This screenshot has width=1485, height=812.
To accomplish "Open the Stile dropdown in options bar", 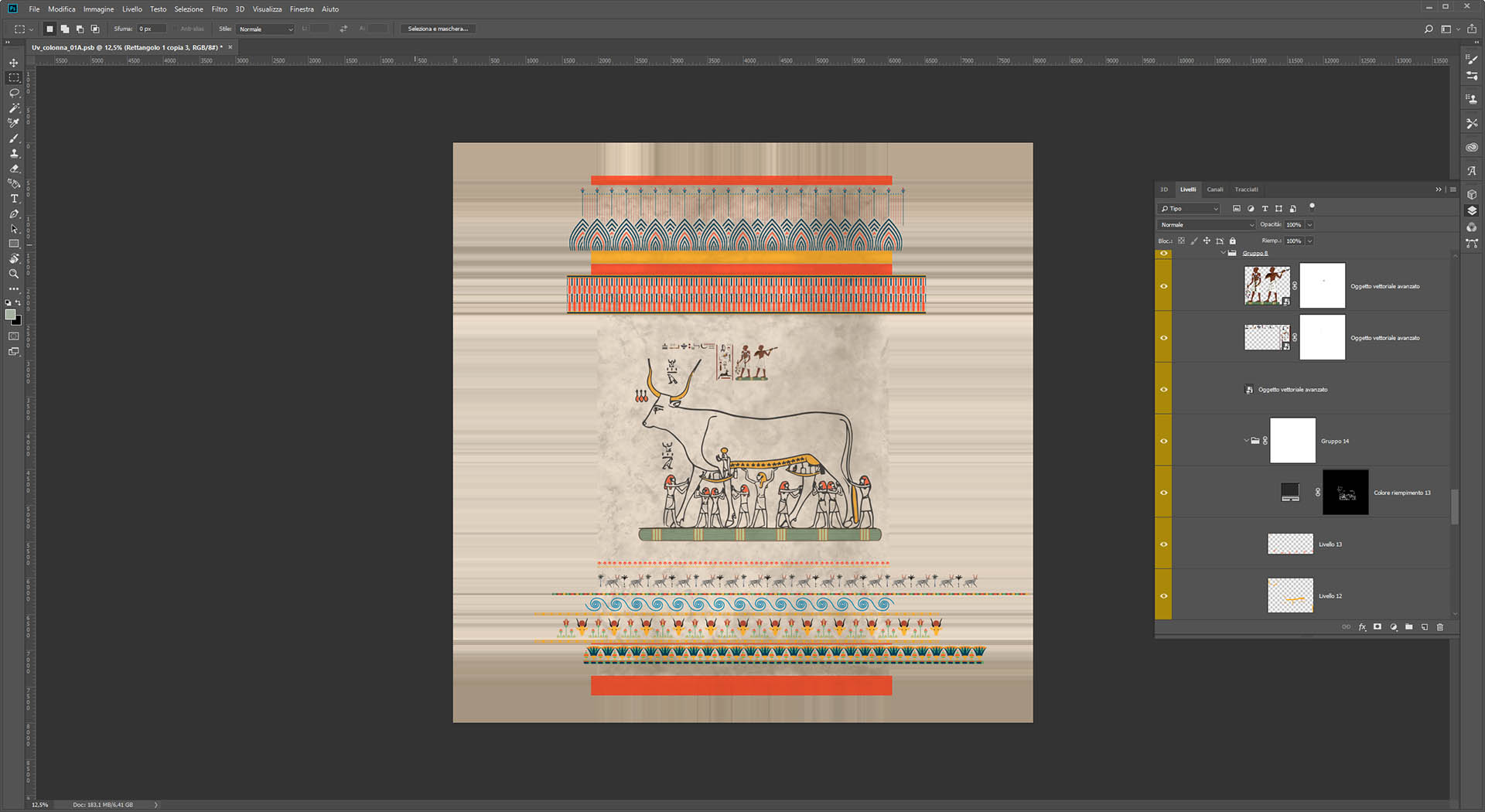I will (x=266, y=29).
